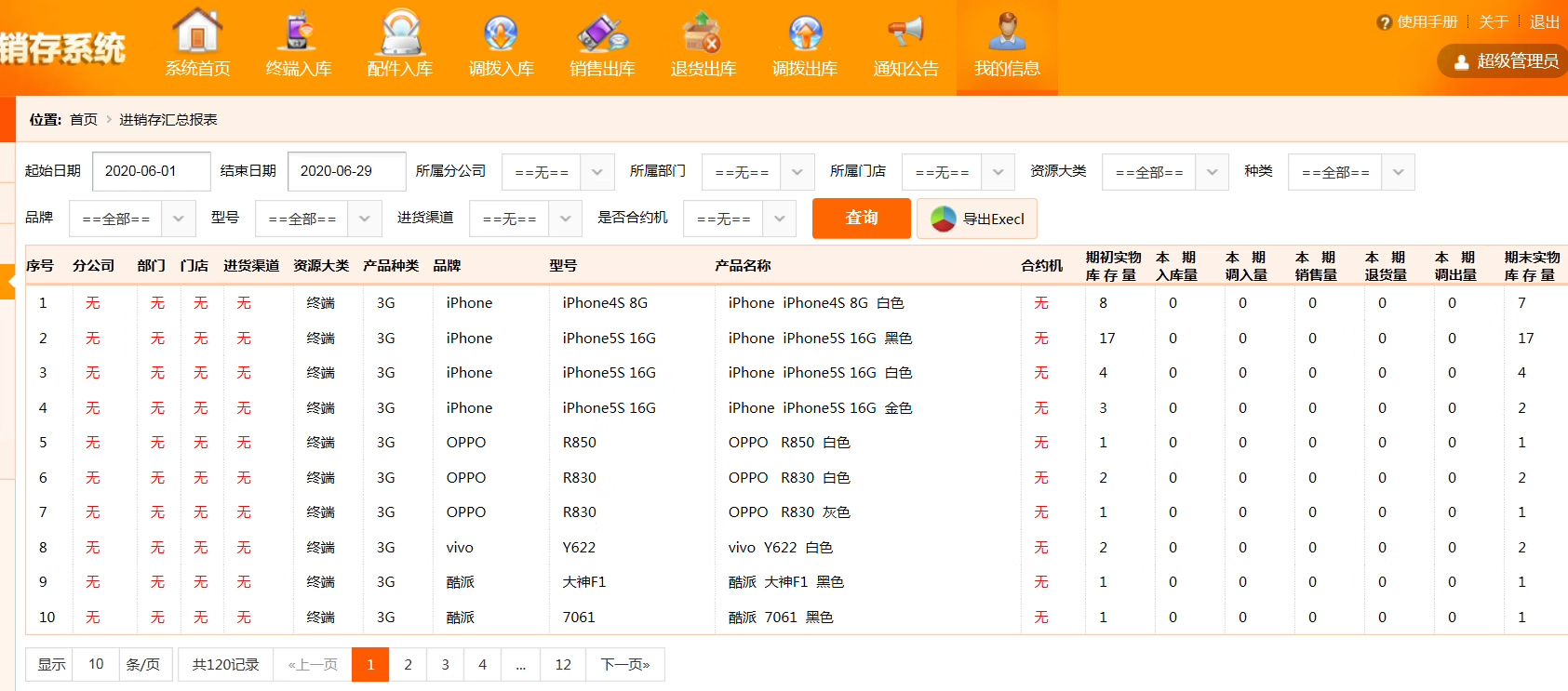The width and height of the screenshot is (1568, 691).
Task: Open the 通知公告 megaphone icon
Action: (x=905, y=32)
